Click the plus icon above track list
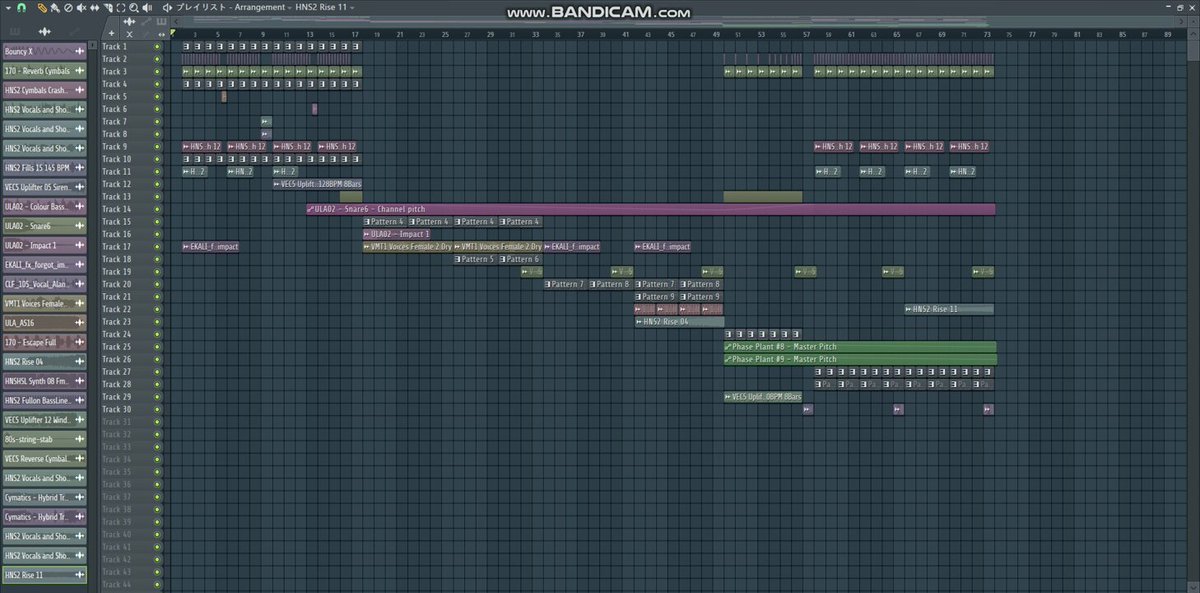 tap(111, 33)
